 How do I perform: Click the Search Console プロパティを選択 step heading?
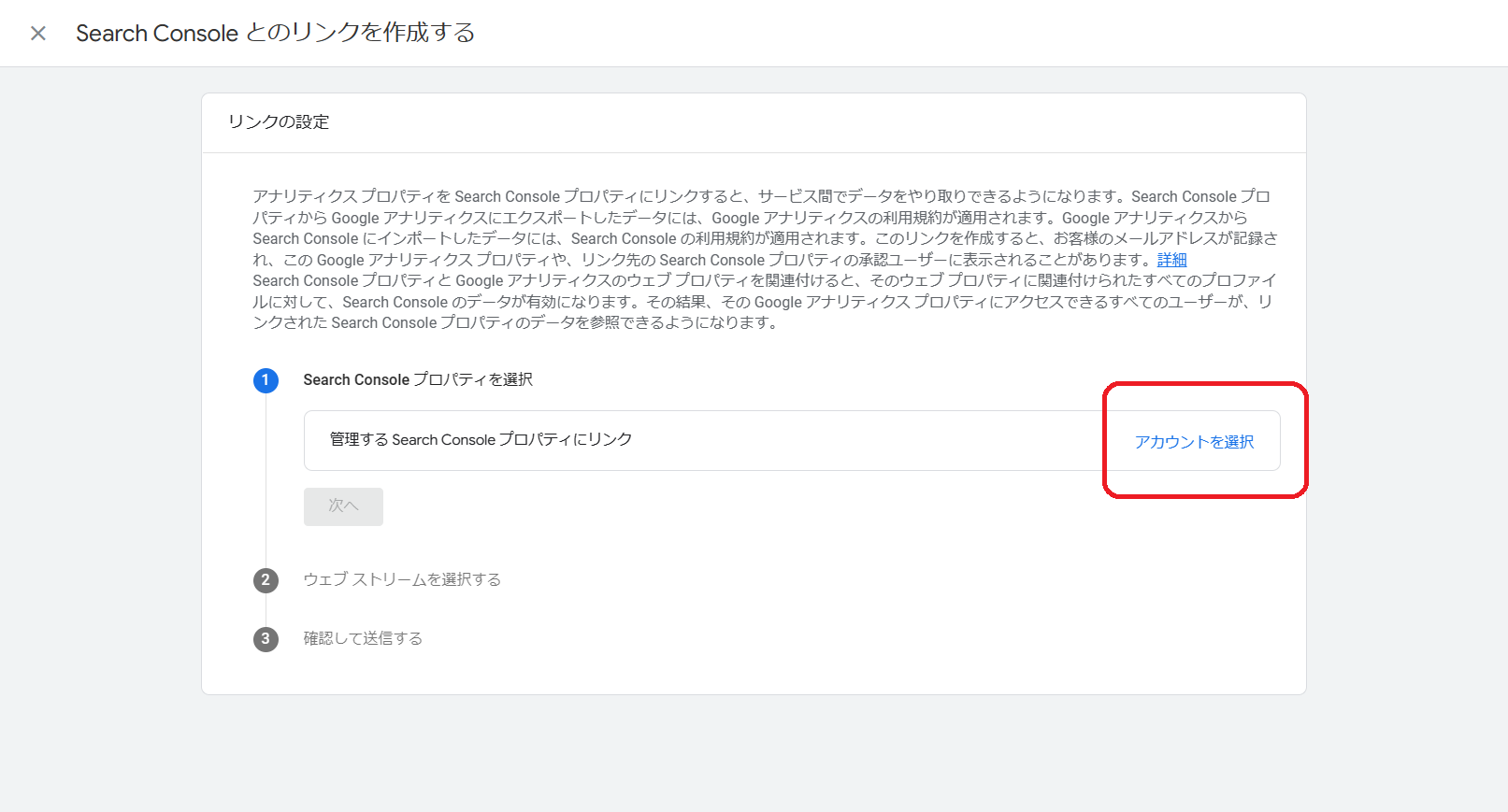click(x=418, y=379)
